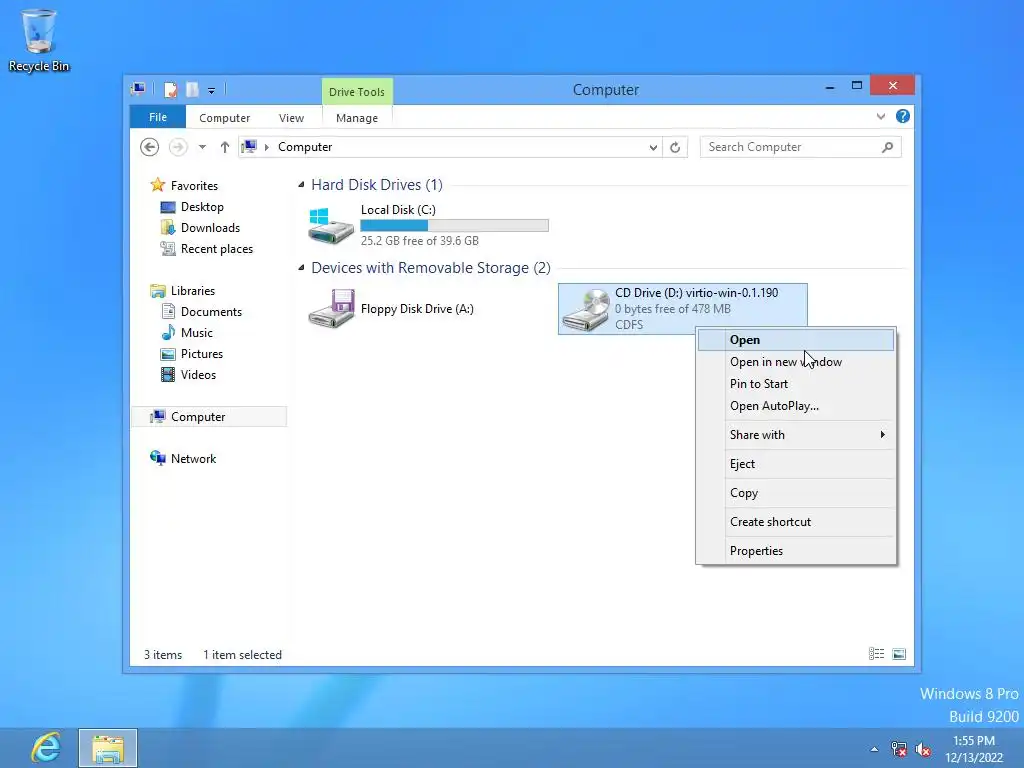1024x768 pixels.
Task: Select Pin to Start menu entry
Action: (x=795, y=384)
